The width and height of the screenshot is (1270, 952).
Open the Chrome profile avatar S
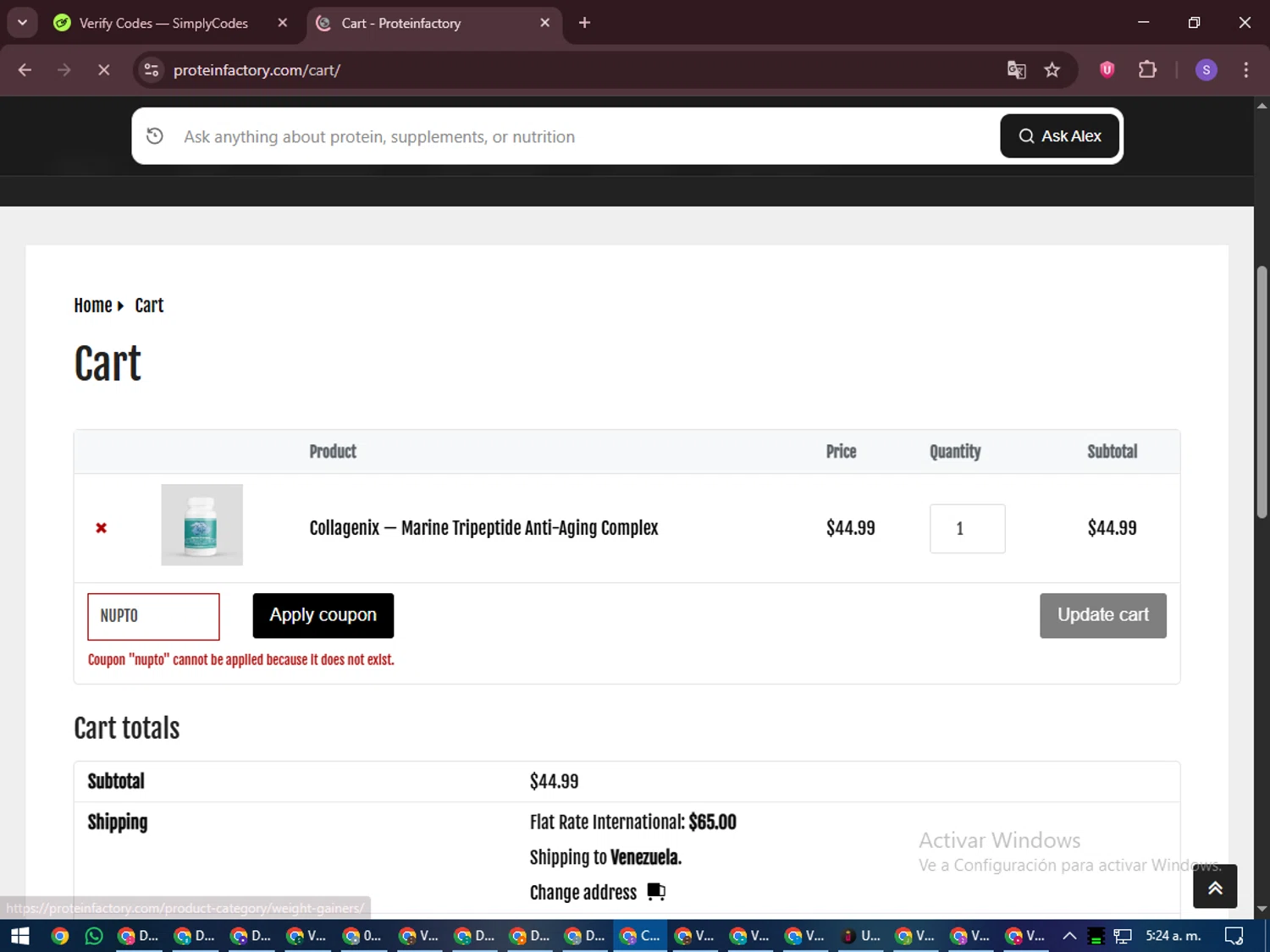[1206, 70]
